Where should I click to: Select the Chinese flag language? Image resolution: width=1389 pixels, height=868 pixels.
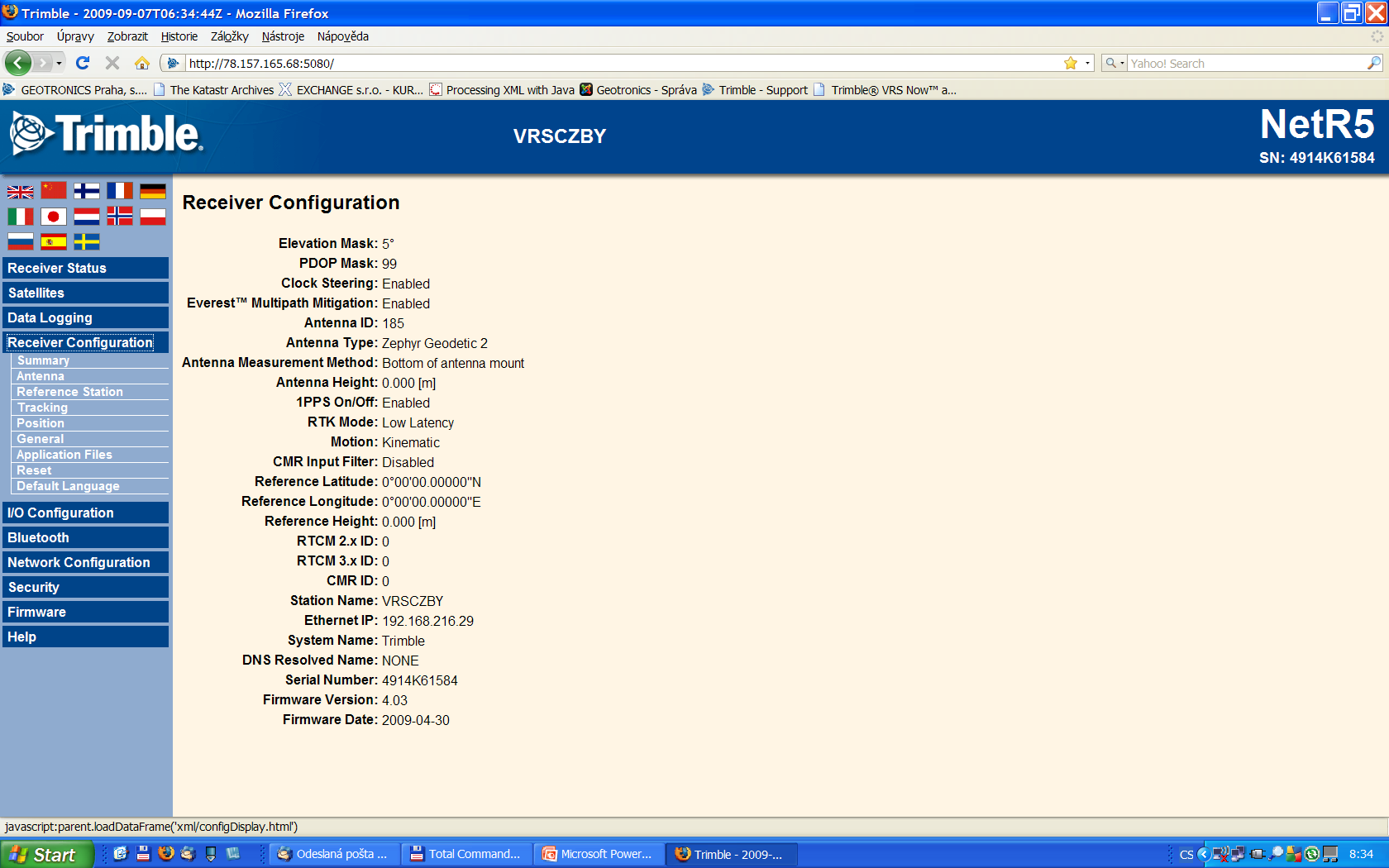54,190
